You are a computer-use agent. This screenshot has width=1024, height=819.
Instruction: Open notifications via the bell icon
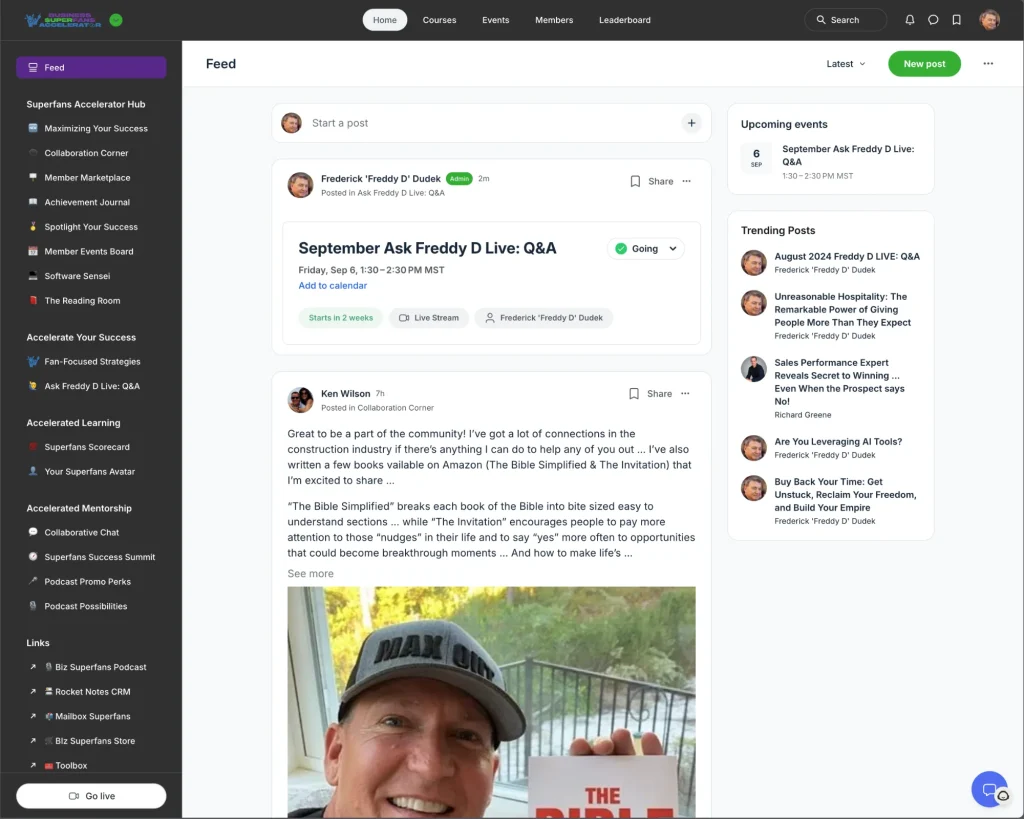coord(909,19)
